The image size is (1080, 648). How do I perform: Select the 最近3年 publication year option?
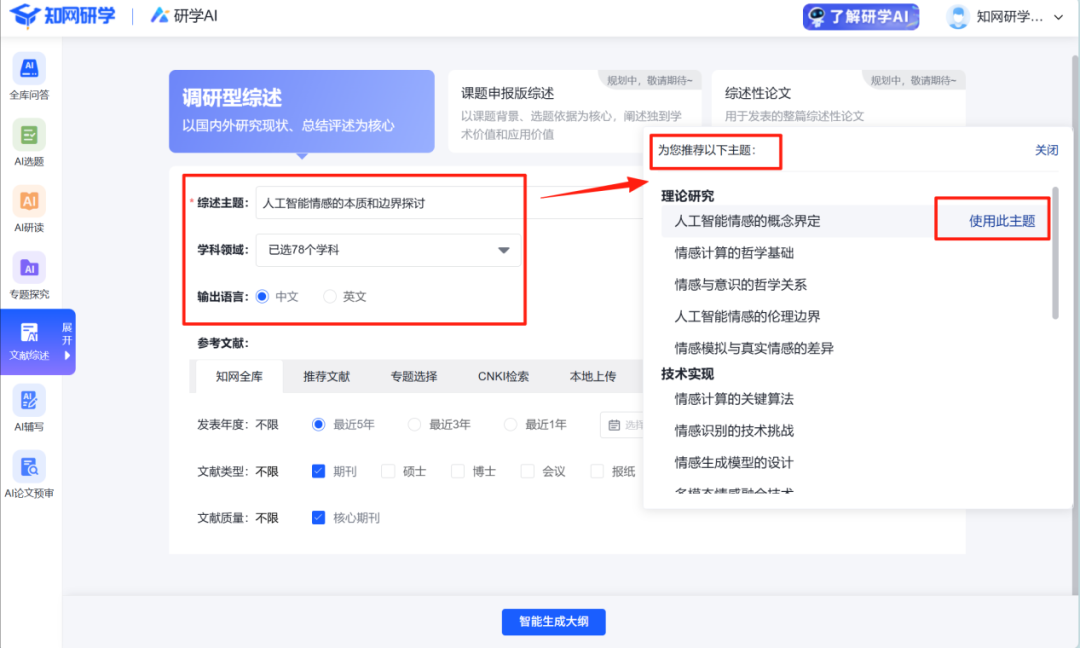click(415, 424)
